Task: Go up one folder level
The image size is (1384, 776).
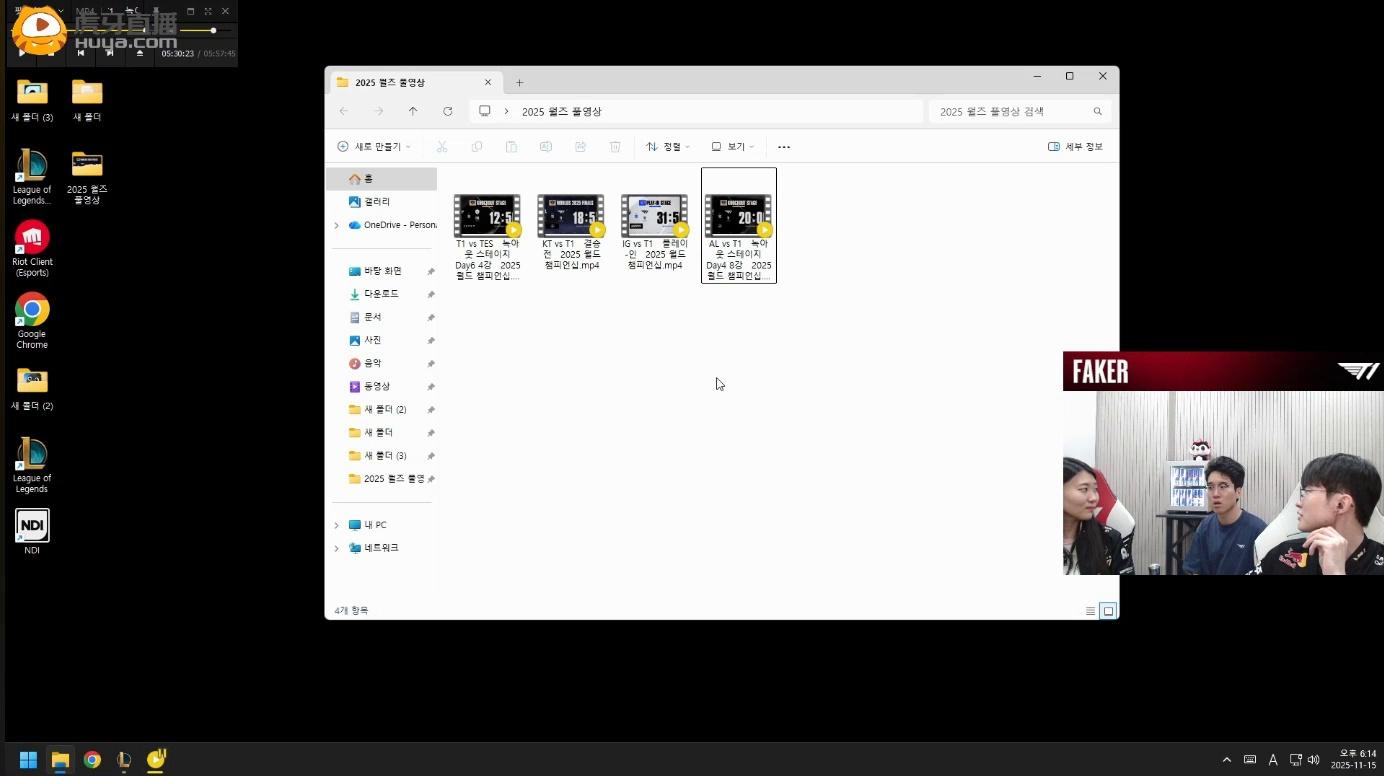Action: (413, 111)
